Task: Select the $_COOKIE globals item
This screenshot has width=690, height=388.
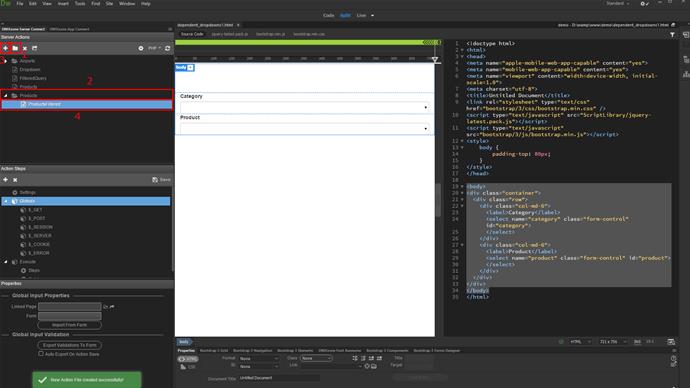Action: 39,245
